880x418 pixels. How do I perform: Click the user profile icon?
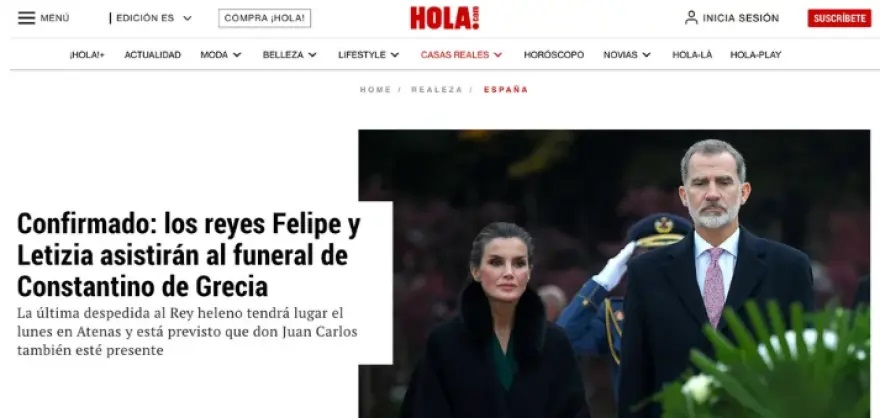(691, 18)
